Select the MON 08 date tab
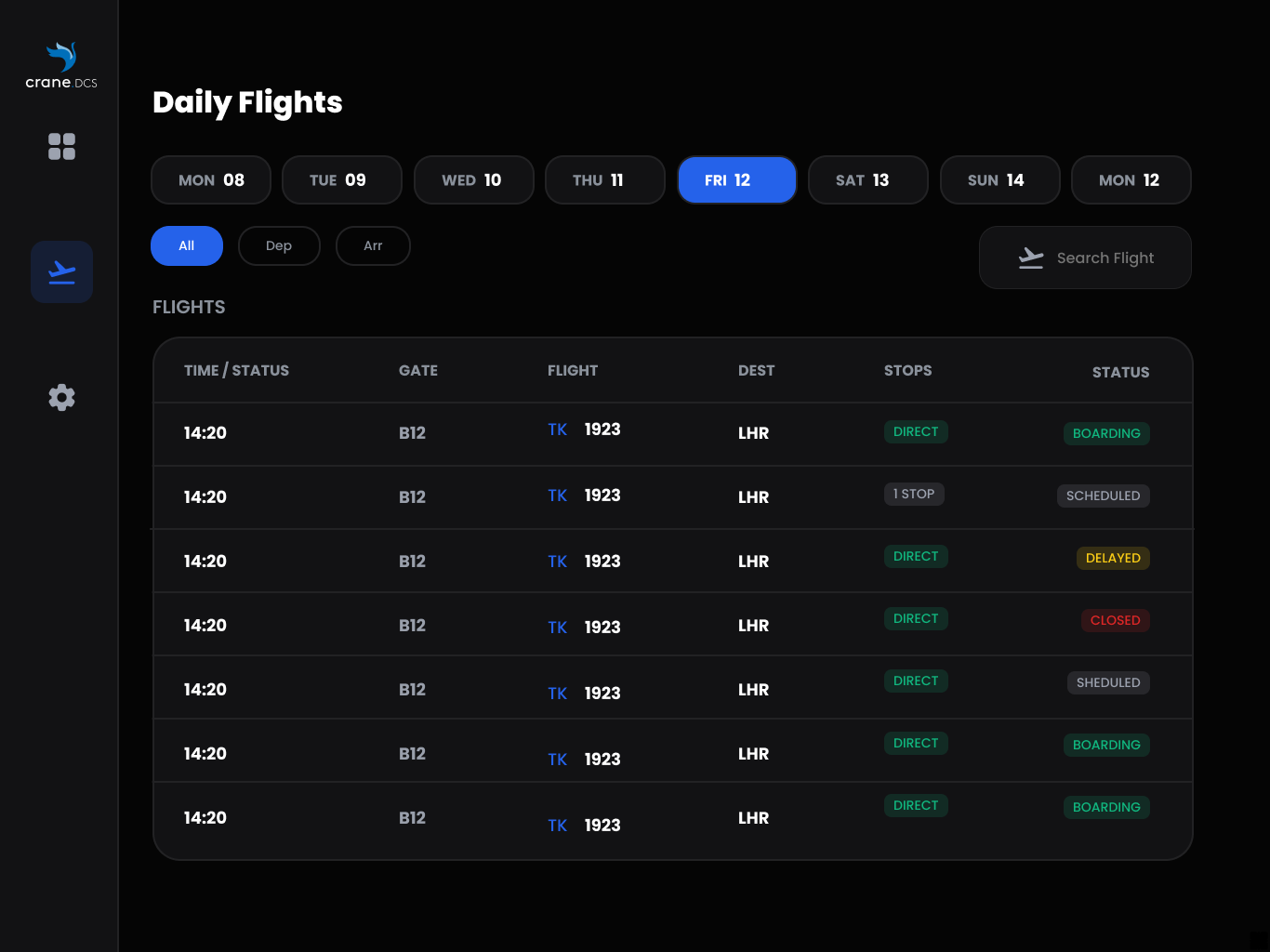 (211, 179)
